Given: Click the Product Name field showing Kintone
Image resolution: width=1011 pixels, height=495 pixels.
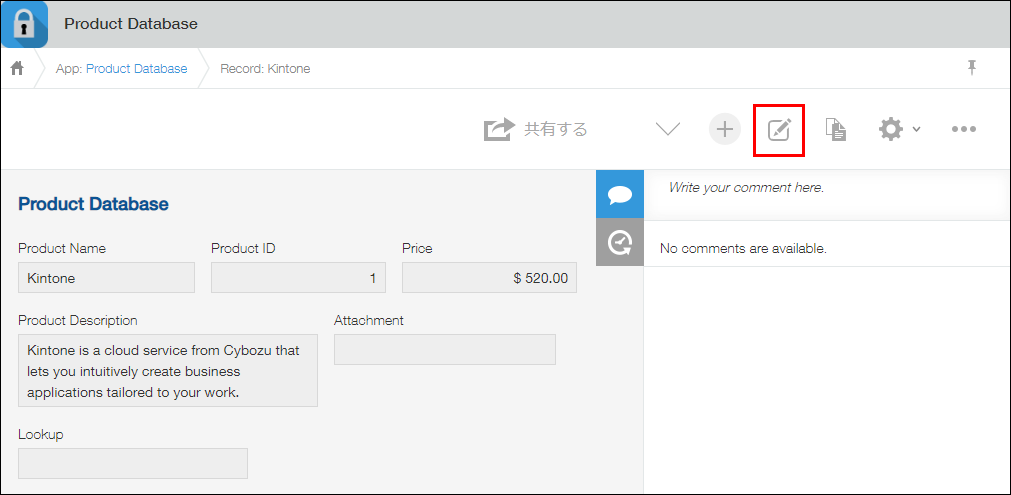Looking at the screenshot, I should coord(106,278).
